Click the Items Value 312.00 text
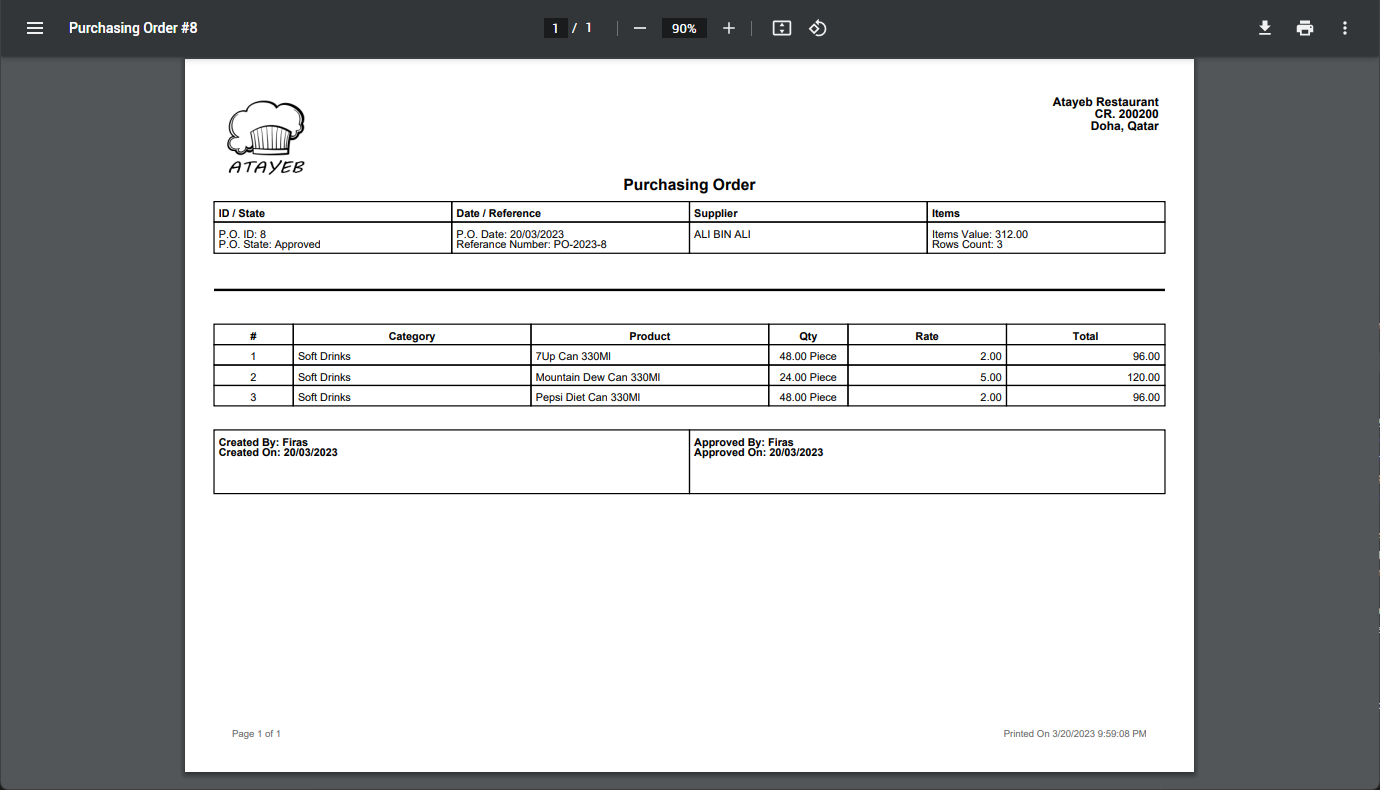This screenshot has height=790, width=1380. click(979, 234)
